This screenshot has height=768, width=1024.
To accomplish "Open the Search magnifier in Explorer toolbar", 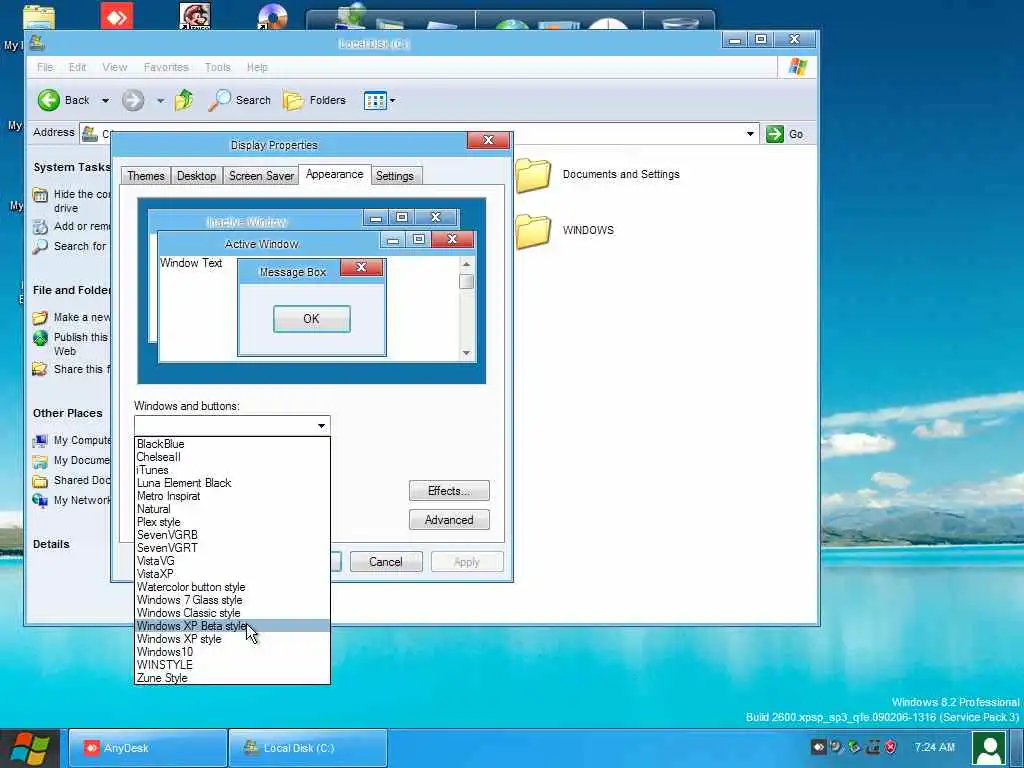I will pyautogui.click(x=219, y=100).
